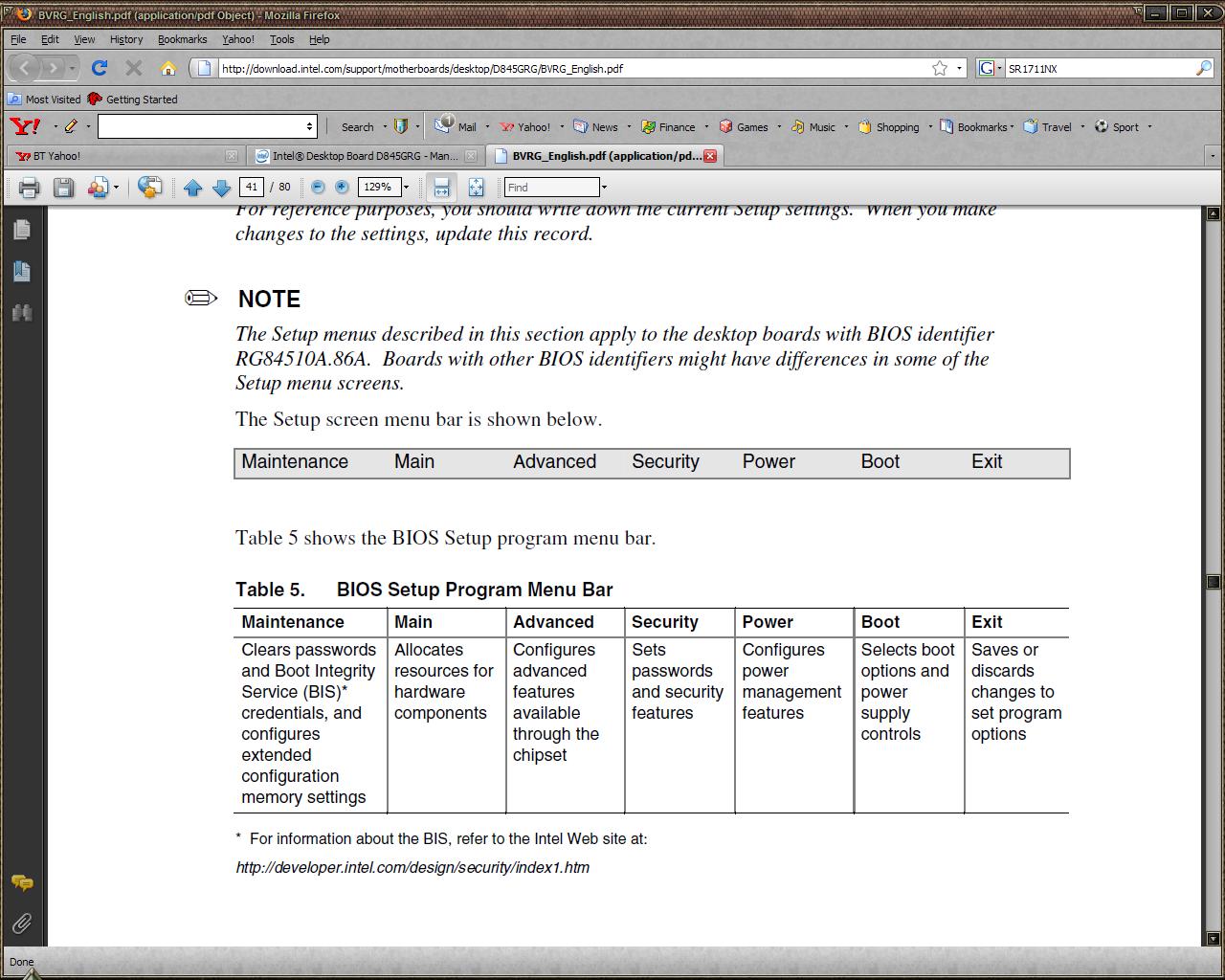Open the History menu
The width and height of the screenshot is (1225, 980).
click(126, 39)
